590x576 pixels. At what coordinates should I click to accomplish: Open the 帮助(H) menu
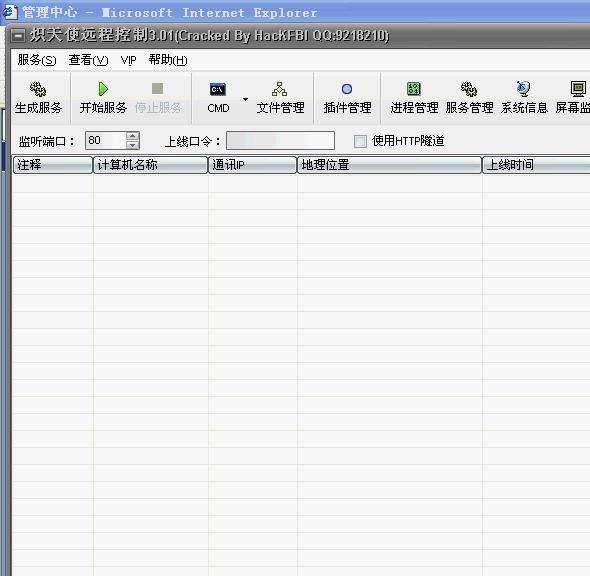(168, 60)
